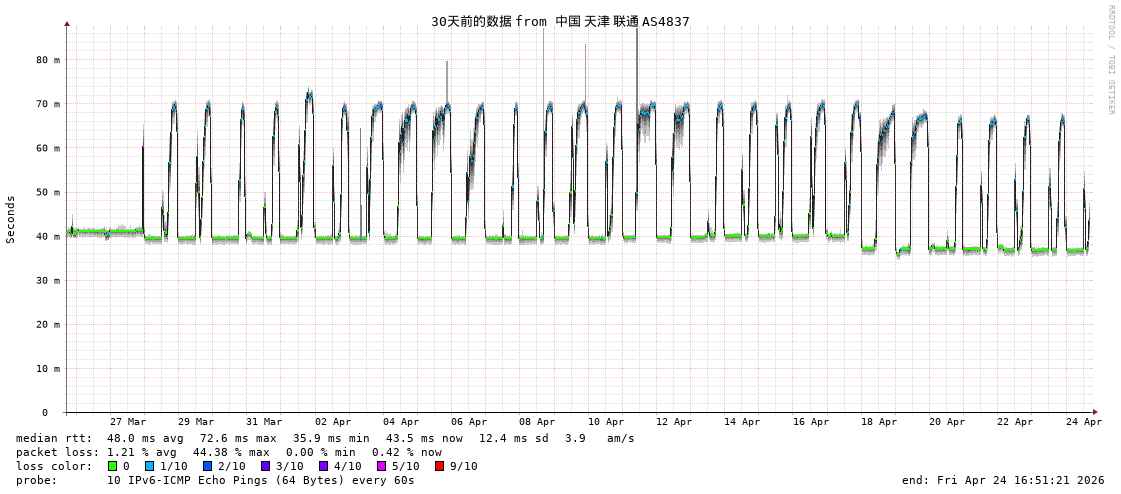The height and width of the screenshot is (494, 1121).
Task: Click the red 9/10 loss swatch
Action: [x=439, y=466]
